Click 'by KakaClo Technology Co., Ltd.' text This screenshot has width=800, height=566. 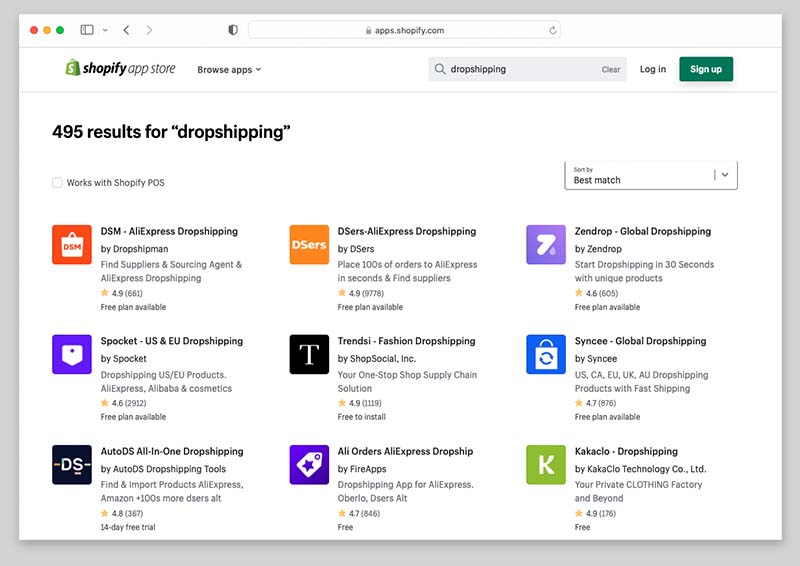640,469
